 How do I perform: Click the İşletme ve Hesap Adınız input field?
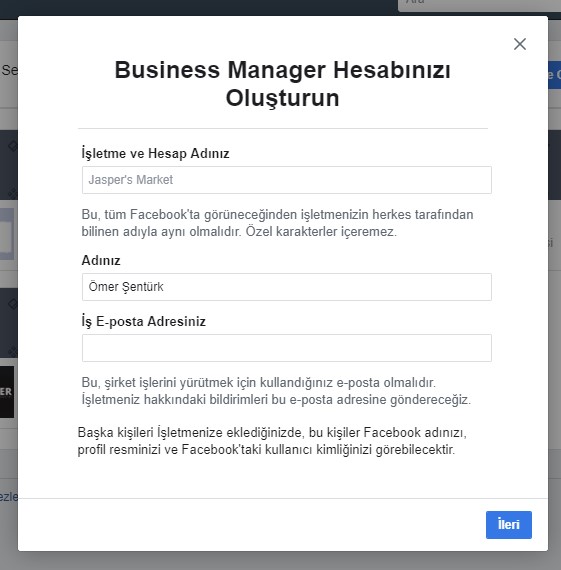click(287, 180)
